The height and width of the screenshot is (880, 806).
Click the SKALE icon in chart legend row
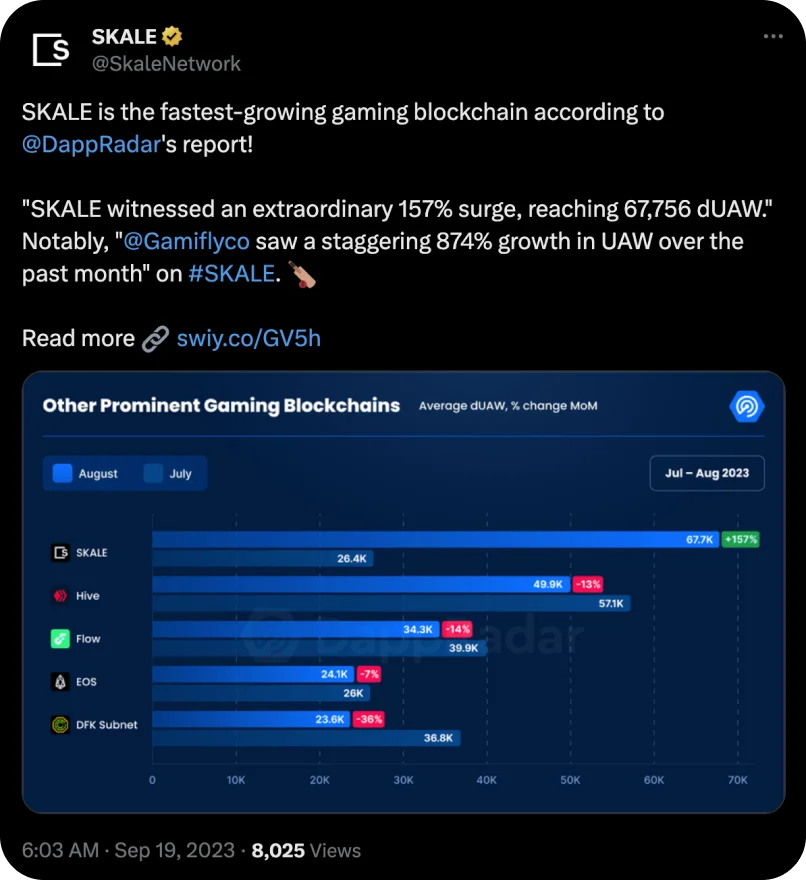(x=61, y=553)
